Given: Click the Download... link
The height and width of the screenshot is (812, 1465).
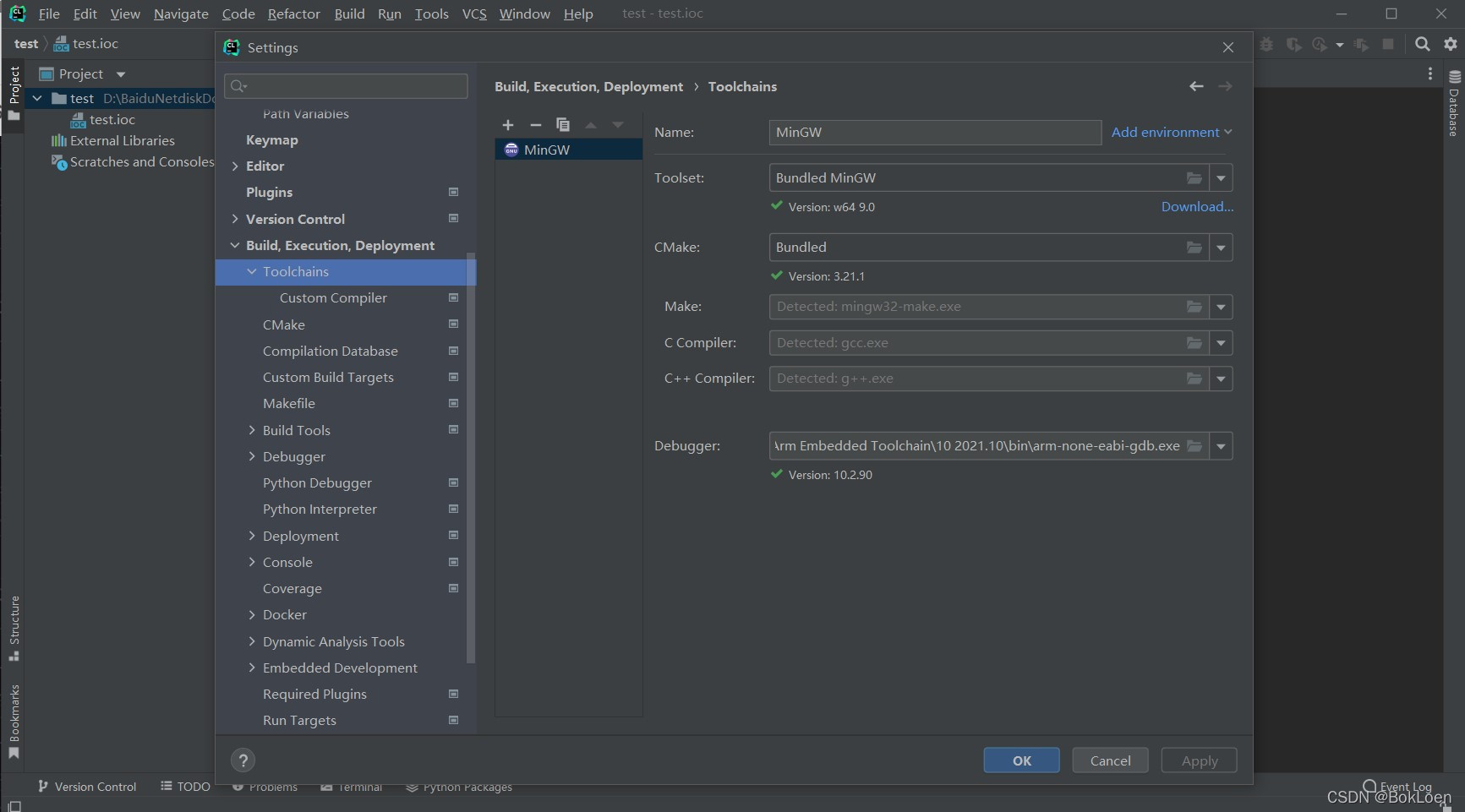Looking at the screenshot, I should (x=1197, y=206).
